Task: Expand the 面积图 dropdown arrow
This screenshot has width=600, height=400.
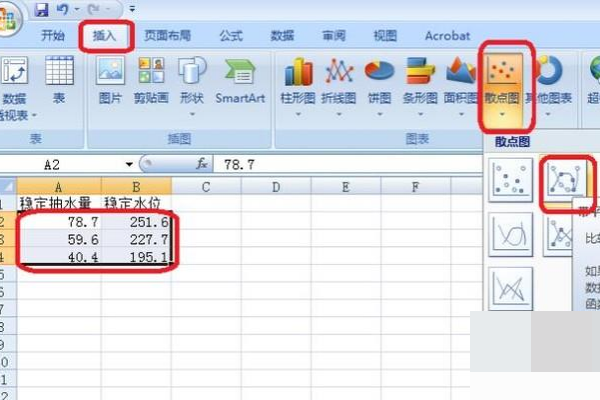Action: pos(461,114)
